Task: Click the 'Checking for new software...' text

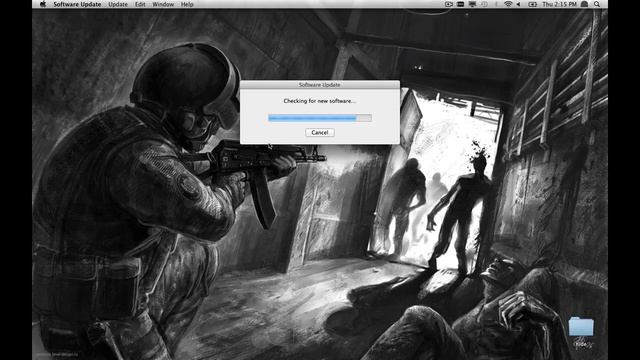Action: coord(320,101)
